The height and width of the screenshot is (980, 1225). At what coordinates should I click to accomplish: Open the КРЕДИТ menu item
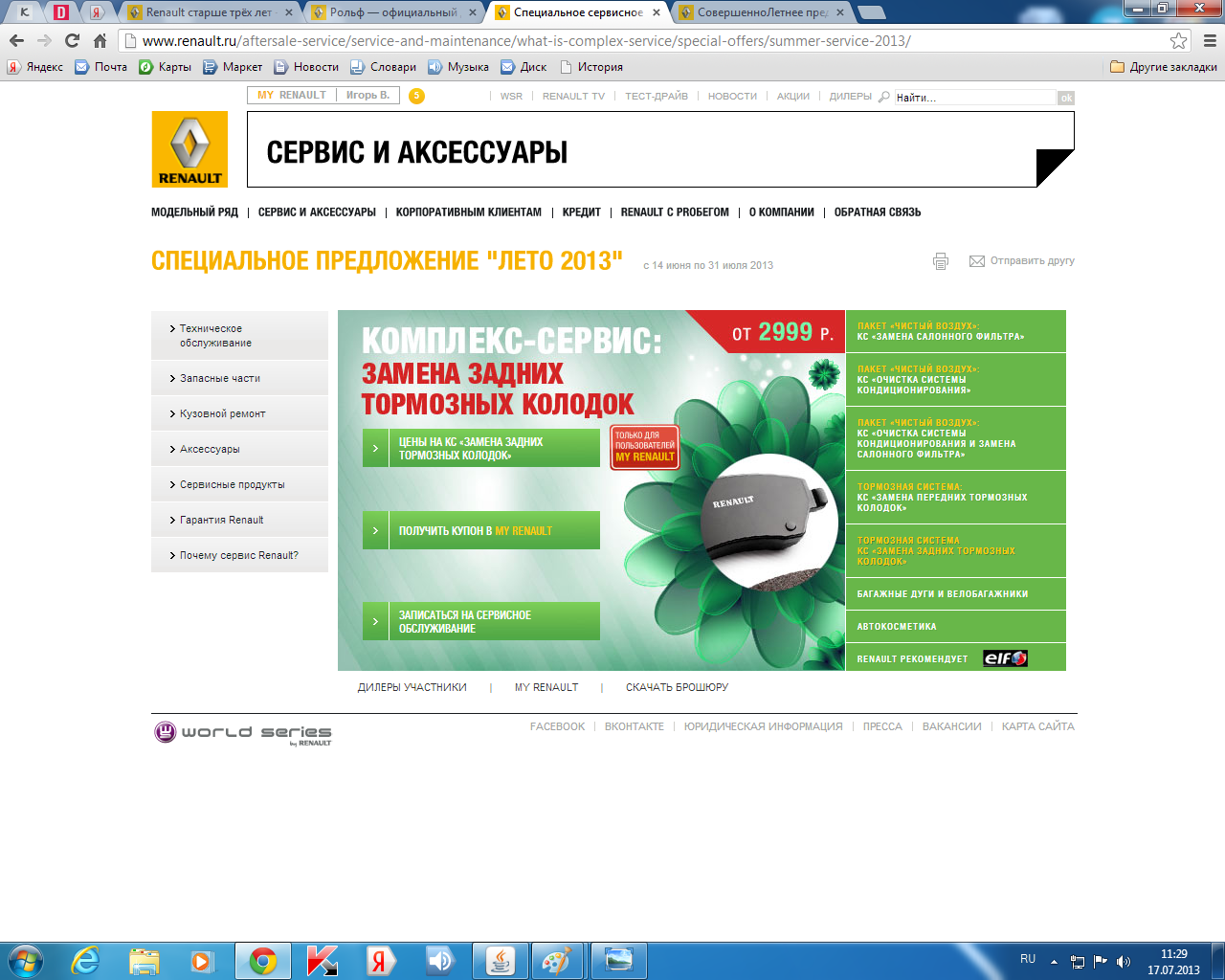[582, 212]
